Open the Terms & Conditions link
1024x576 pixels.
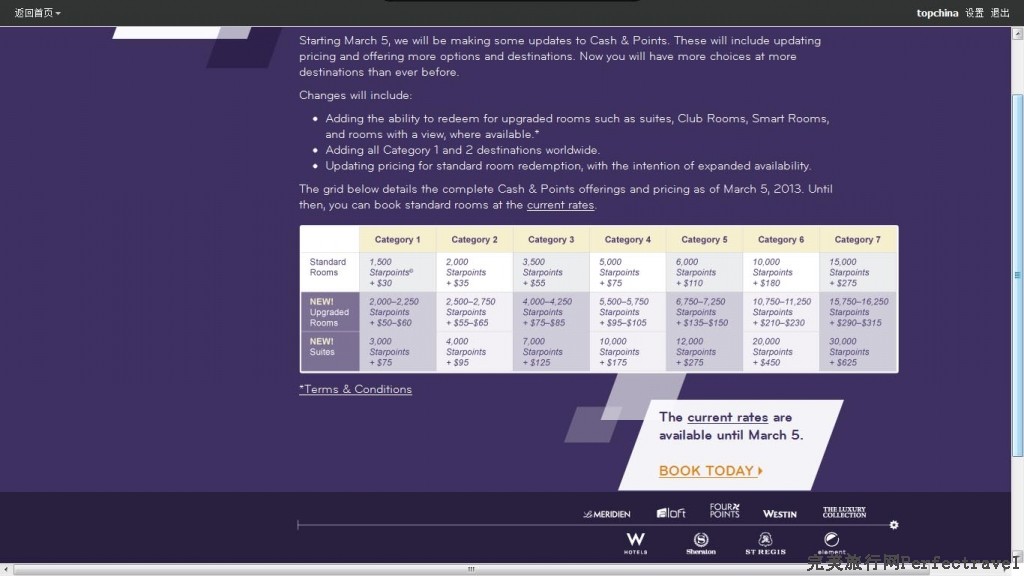click(355, 389)
